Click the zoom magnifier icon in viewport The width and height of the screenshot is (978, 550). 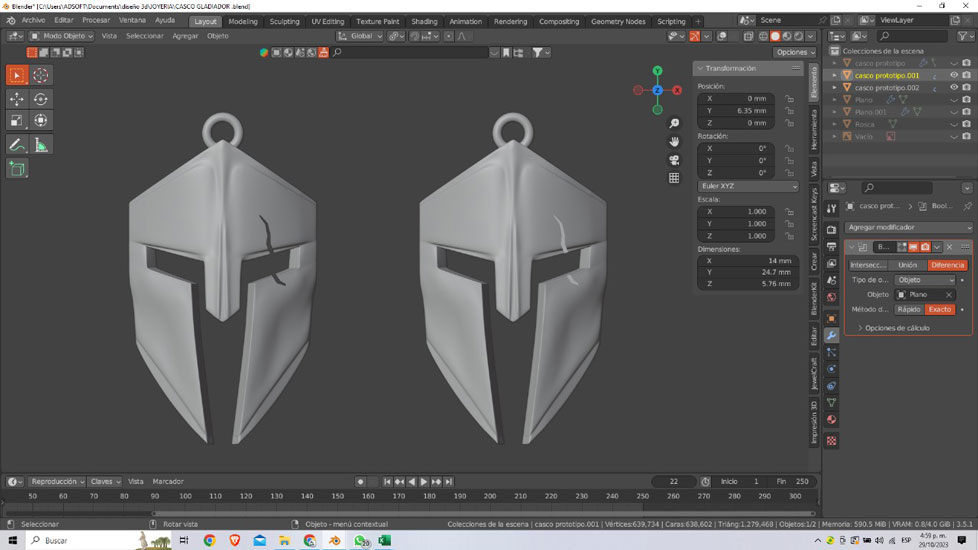(x=675, y=124)
